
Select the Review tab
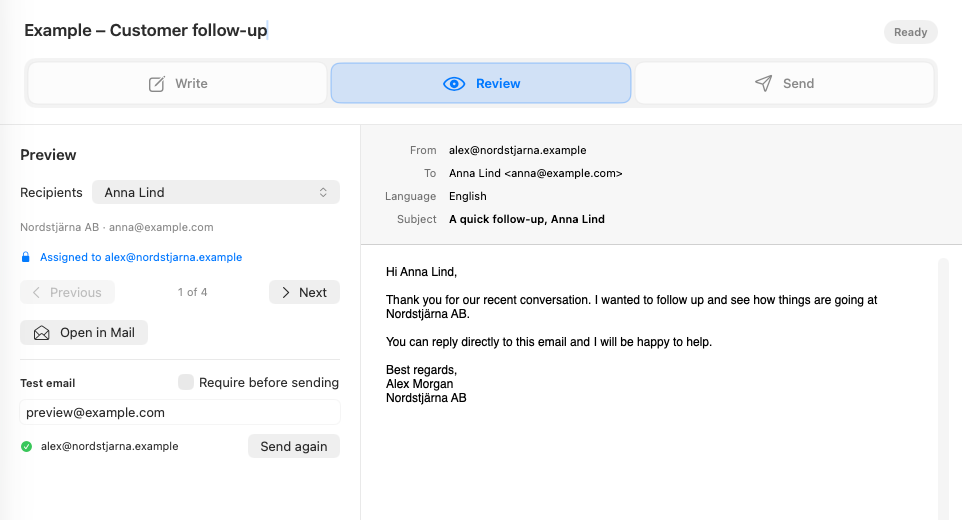pos(481,83)
